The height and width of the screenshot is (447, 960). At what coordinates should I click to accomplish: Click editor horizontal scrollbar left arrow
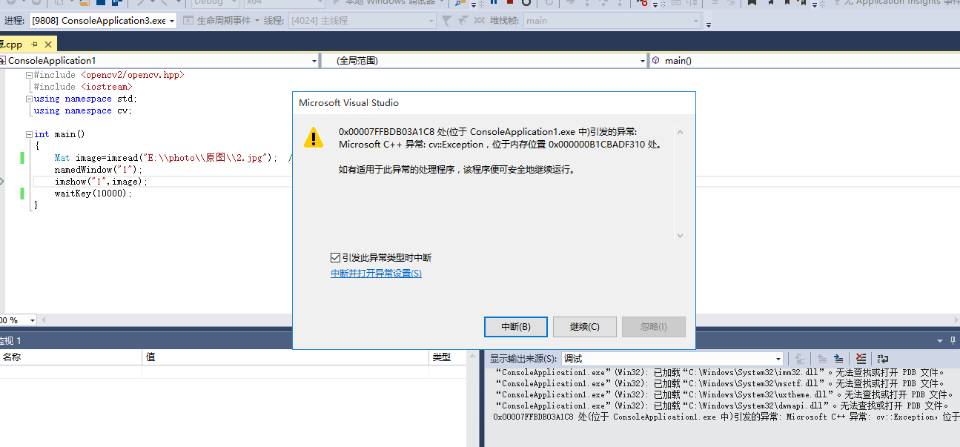(x=43, y=320)
